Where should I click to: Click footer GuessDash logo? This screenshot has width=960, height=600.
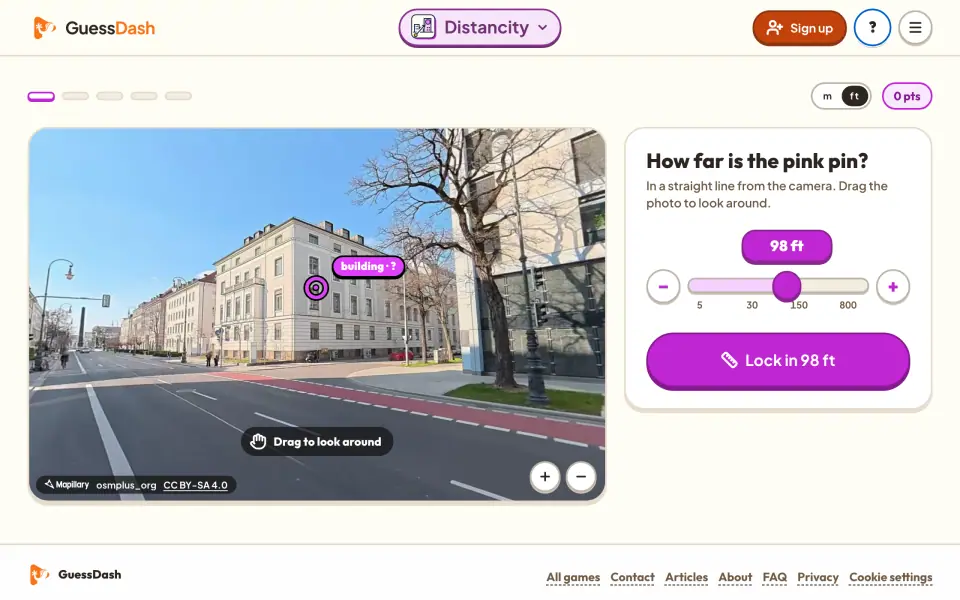[75, 574]
